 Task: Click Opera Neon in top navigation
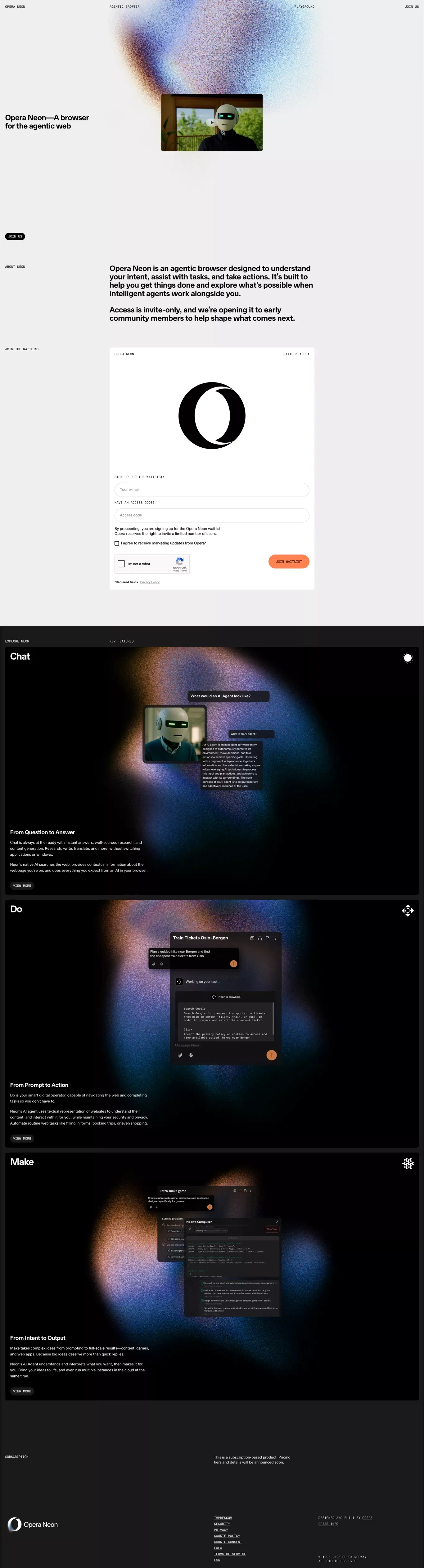[x=15, y=7]
